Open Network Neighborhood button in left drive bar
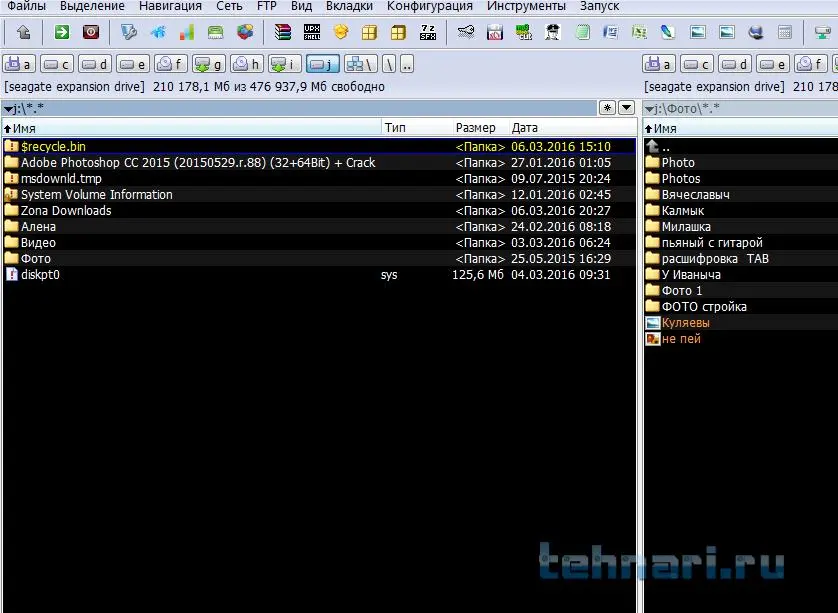Viewport: 838px width, 613px height. point(361,65)
